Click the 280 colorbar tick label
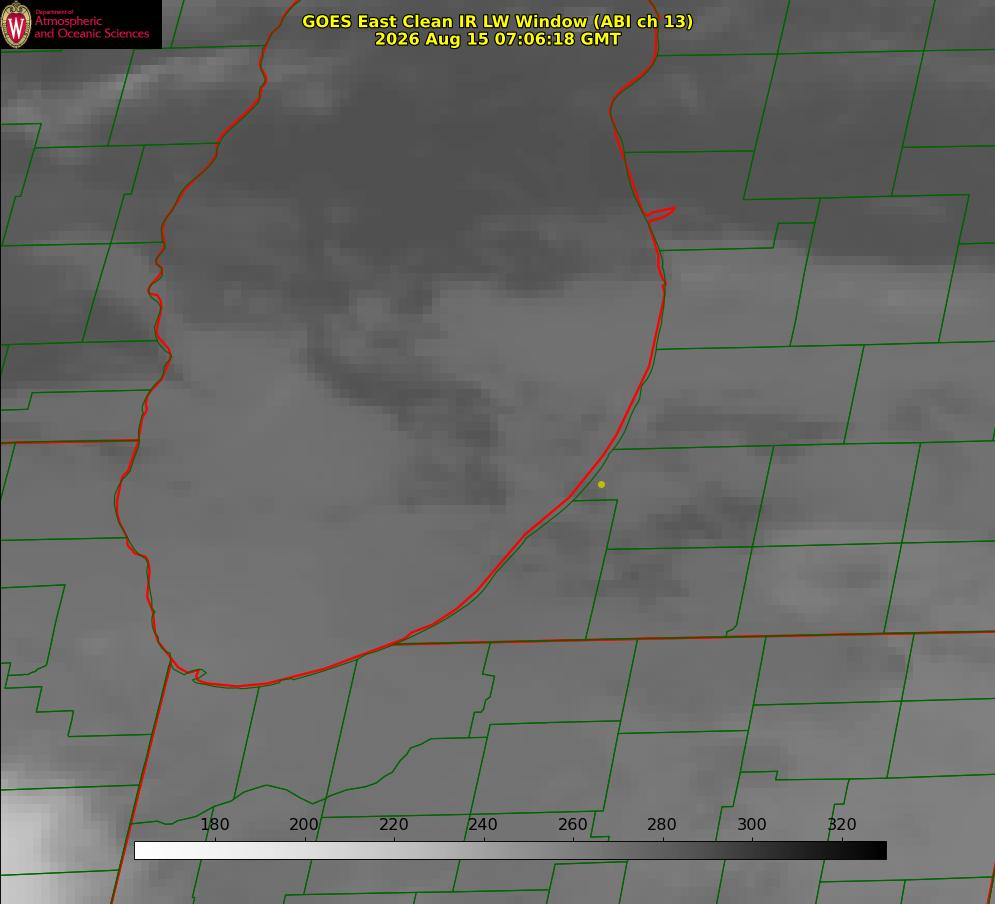This screenshot has width=995, height=904. (x=662, y=824)
